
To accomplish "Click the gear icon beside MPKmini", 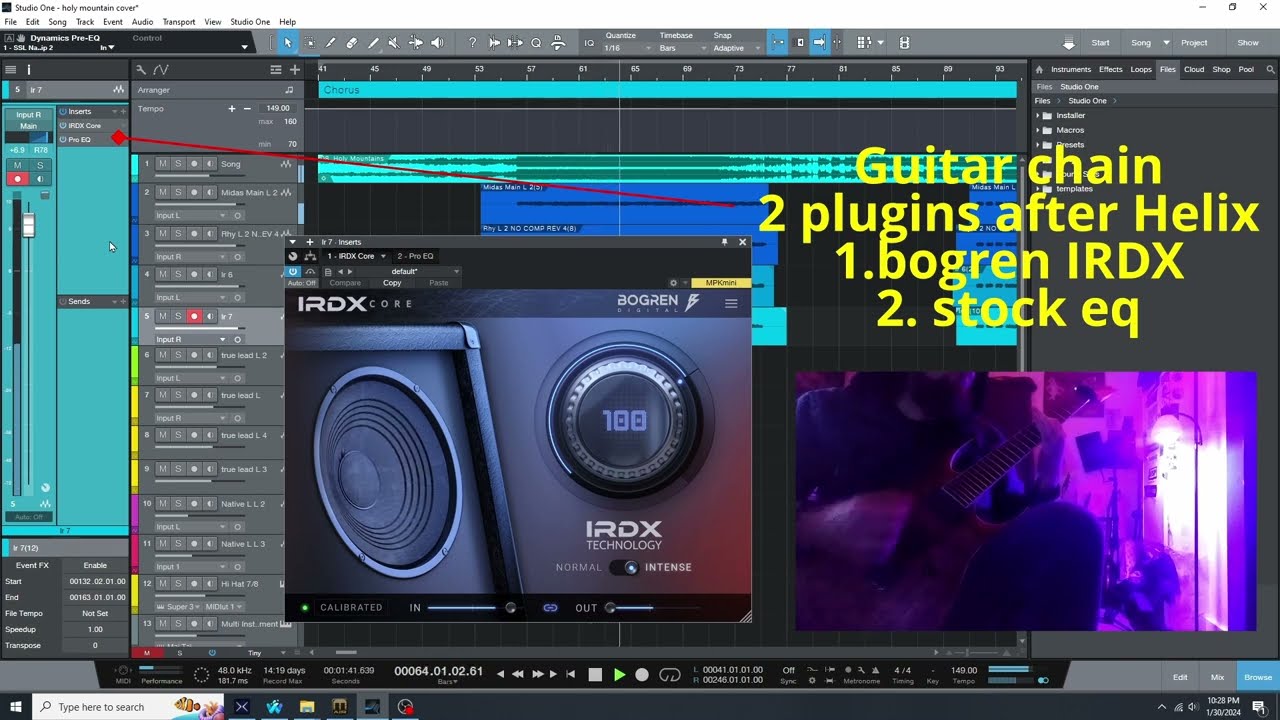I will pyautogui.click(x=673, y=283).
